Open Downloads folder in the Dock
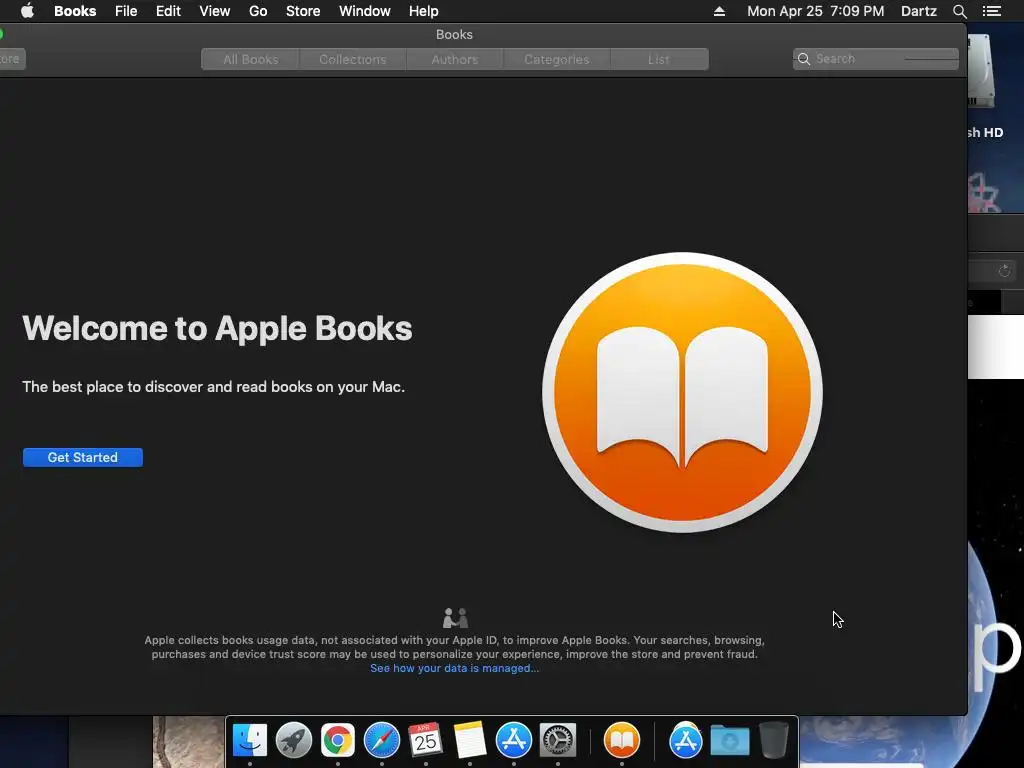The image size is (1024, 768). tap(729, 740)
